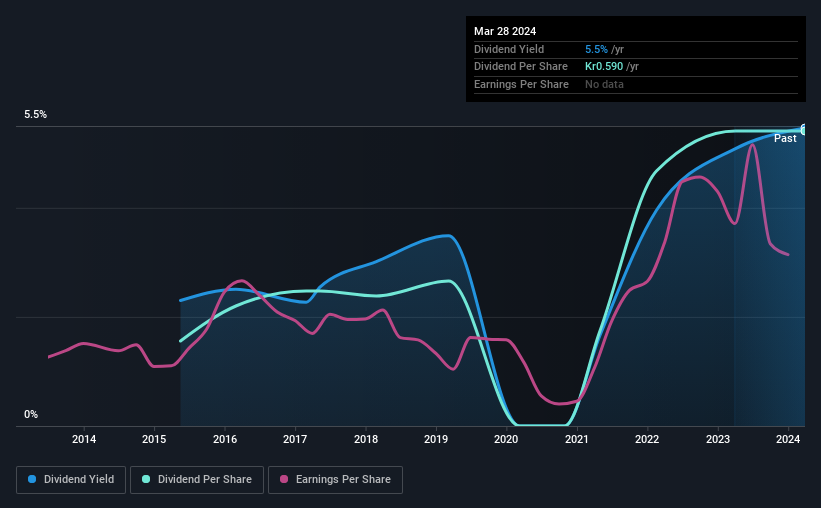Click the 'No data' tooltip value
Screen dimensions: 821x508
click(x=604, y=84)
